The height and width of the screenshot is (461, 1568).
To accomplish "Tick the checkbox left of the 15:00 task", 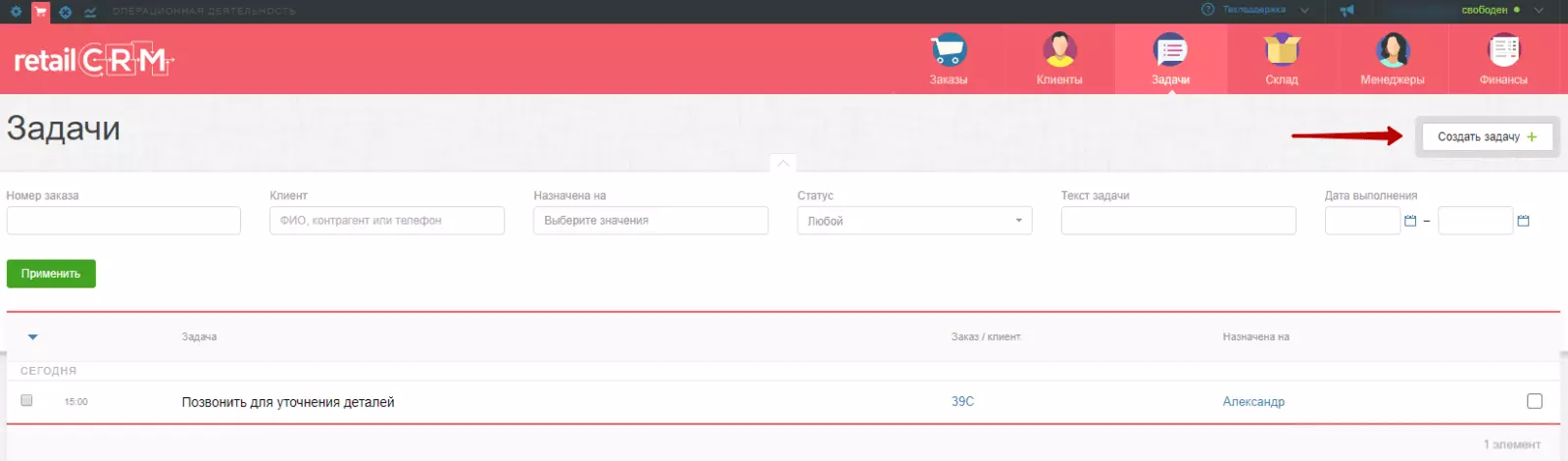I will [26, 400].
